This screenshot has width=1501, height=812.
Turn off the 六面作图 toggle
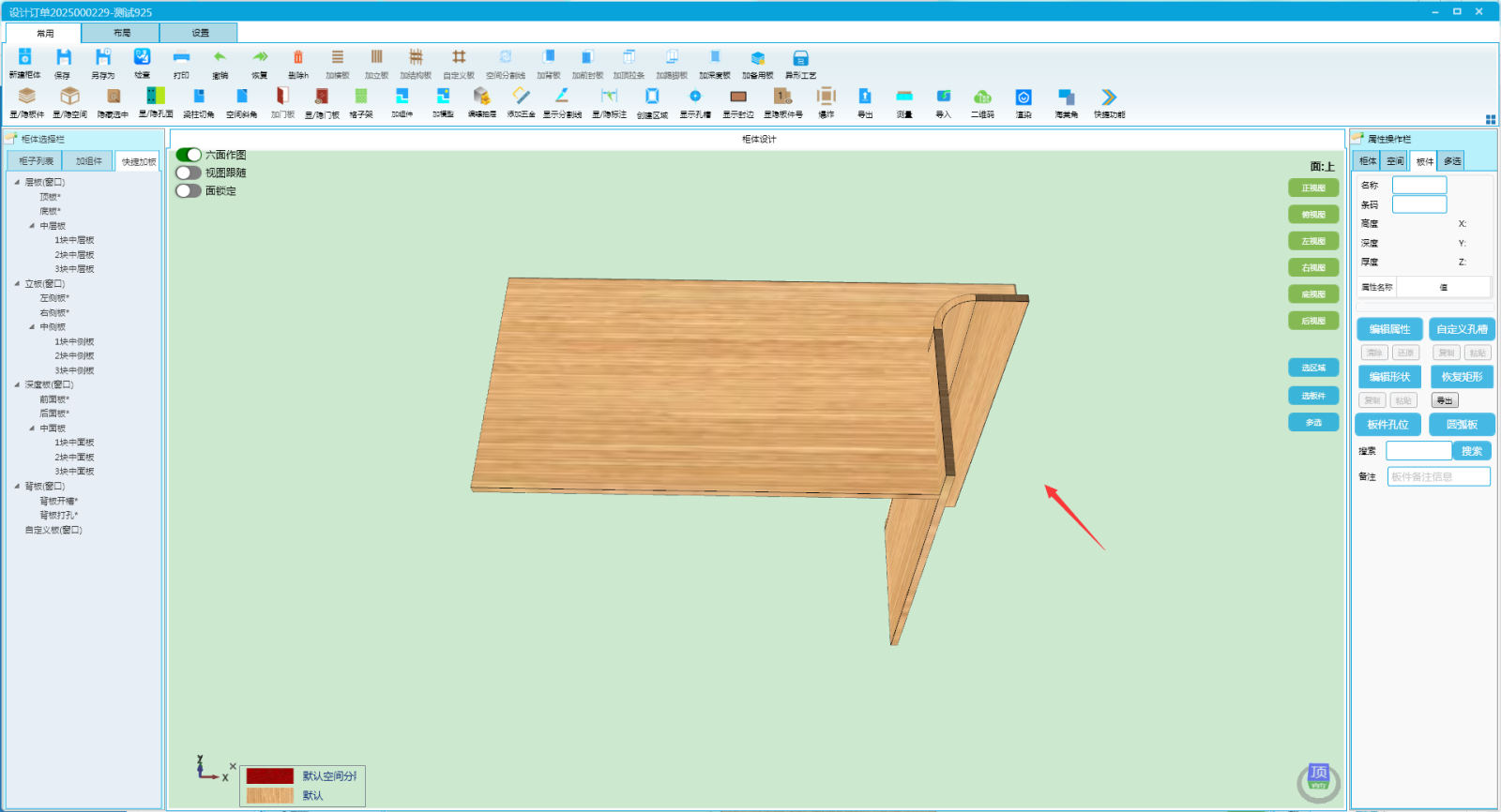pyautogui.click(x=189, y=155)
